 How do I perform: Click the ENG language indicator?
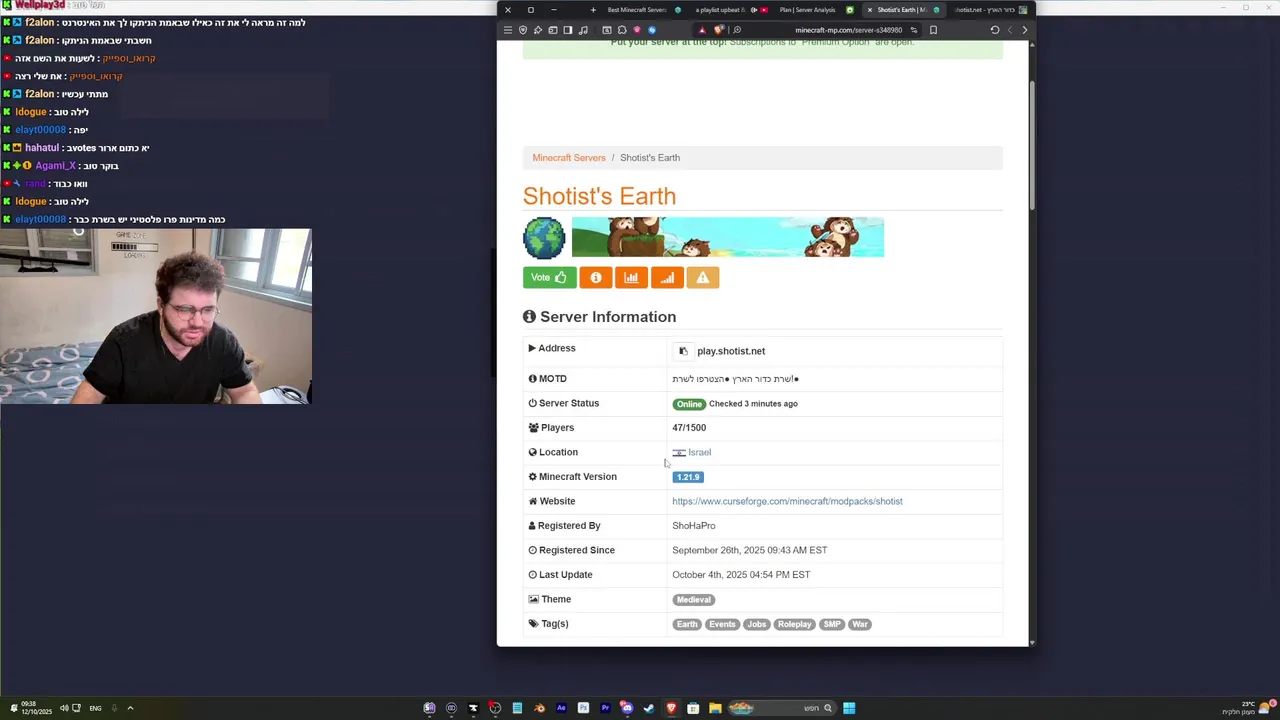[95, 708]
